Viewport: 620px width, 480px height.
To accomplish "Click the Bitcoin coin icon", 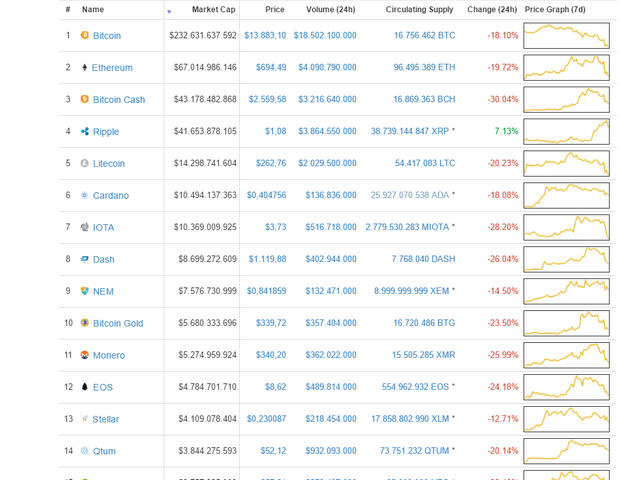I will pos(85,35).
